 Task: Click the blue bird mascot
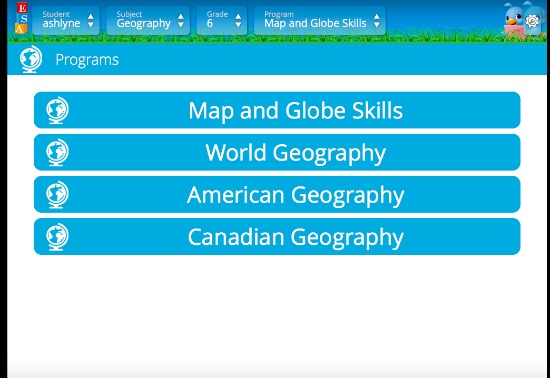coord(513,20)
